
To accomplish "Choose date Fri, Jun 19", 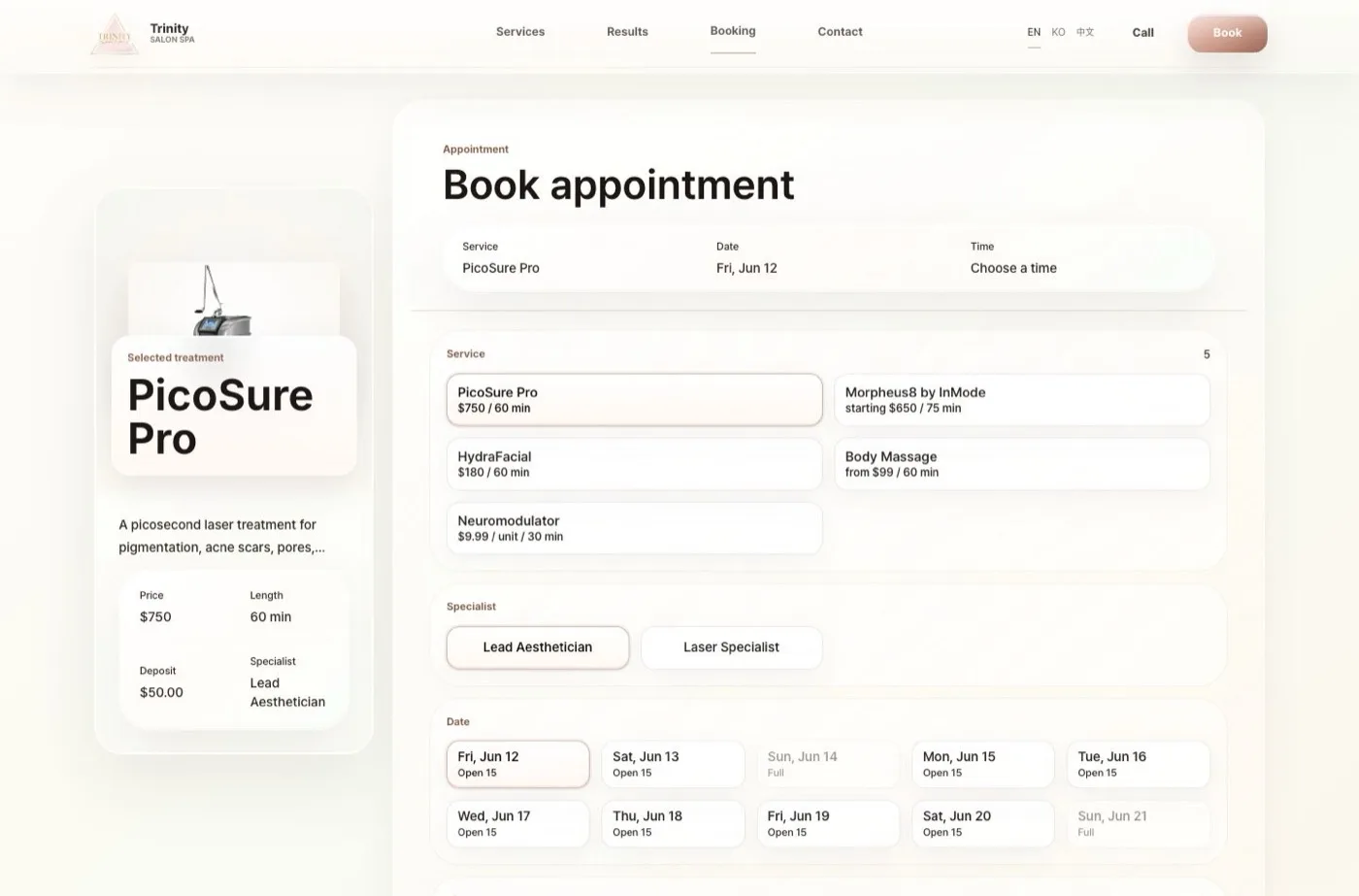I will 828,823.
